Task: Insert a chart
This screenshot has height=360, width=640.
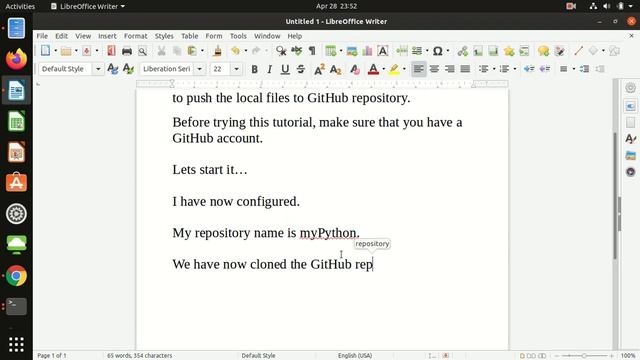Action: 367,51
